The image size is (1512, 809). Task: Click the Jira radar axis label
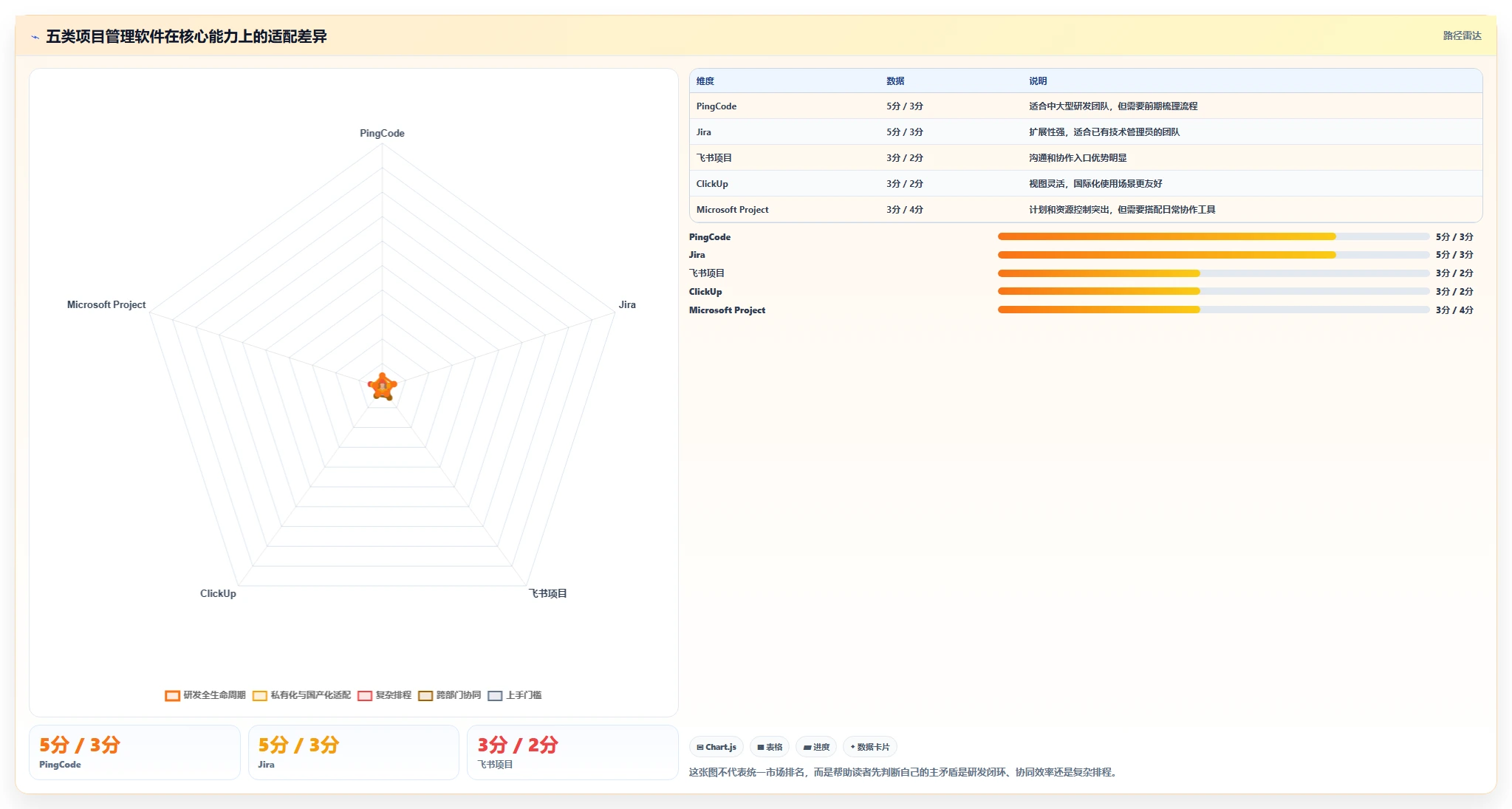tap(627, 304)
